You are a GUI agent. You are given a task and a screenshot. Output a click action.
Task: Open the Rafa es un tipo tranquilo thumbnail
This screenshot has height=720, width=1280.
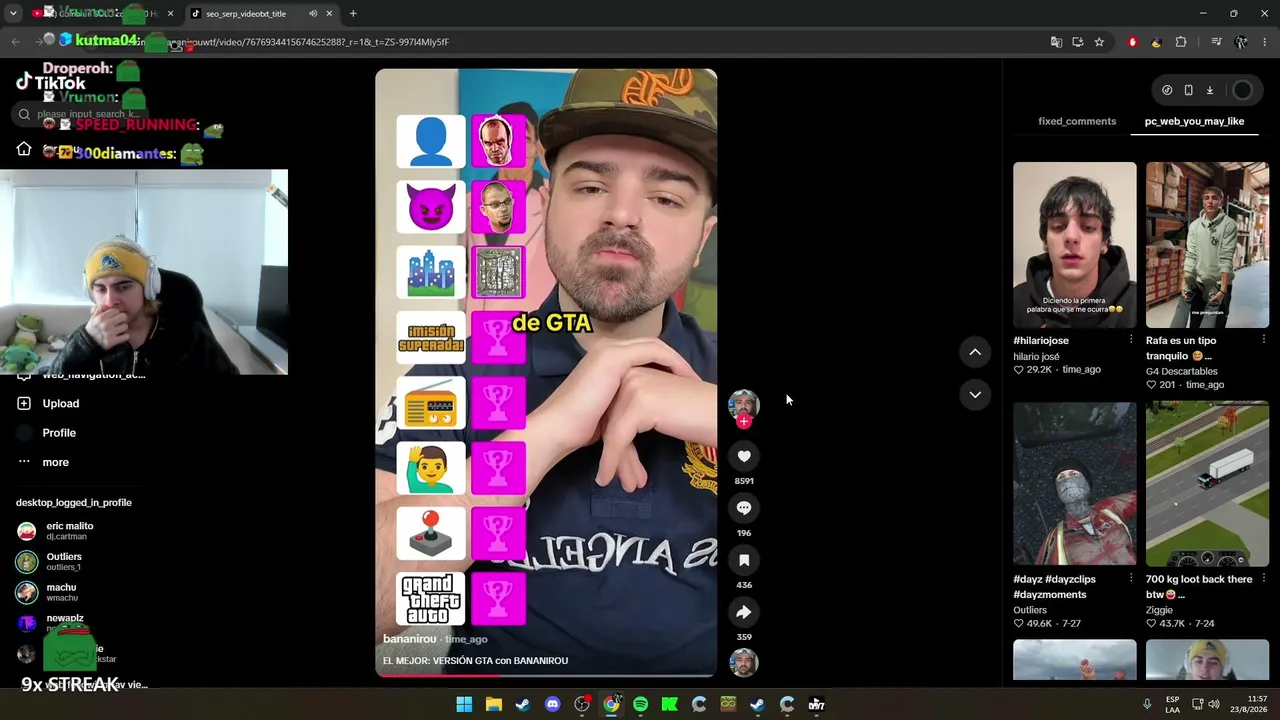click(x=1207, y=245)
